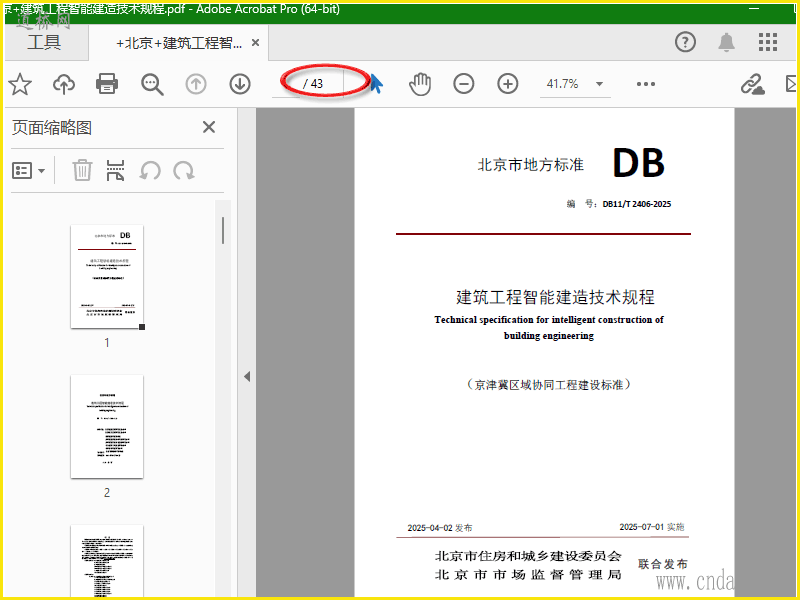Image resolution: width=800 pixels, height=600 pixels.
Task: Click 北京市住房和城乡建设委员会 text
Action: 528,556
